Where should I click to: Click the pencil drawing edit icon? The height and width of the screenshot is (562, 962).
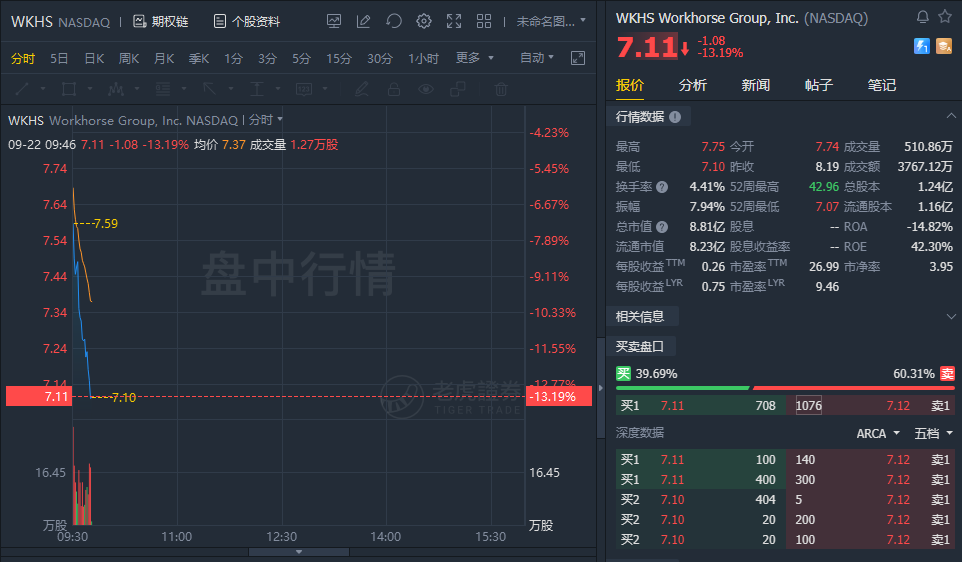(363, 21)
